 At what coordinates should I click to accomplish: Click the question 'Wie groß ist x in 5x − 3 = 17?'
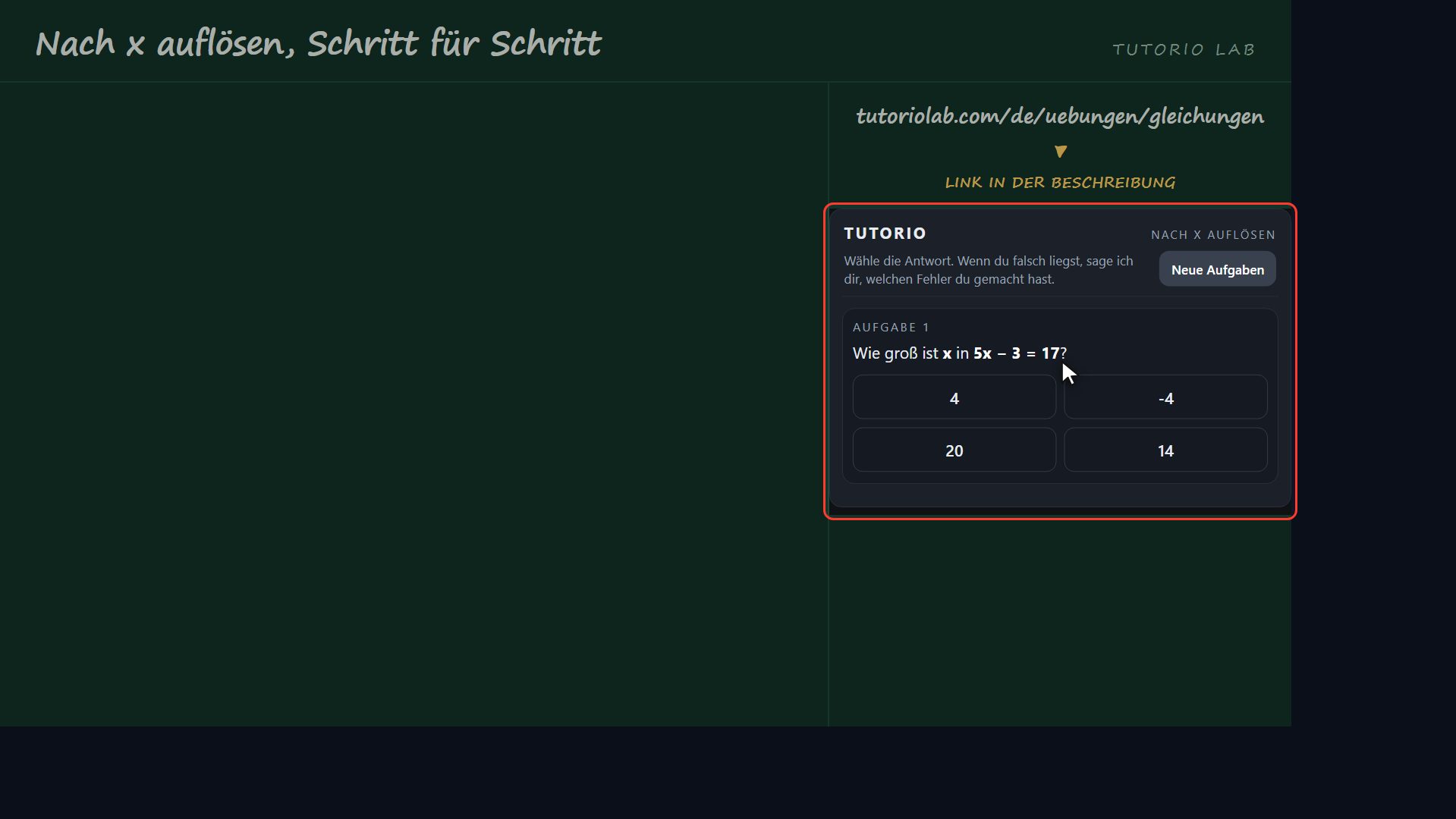point(959,353)
